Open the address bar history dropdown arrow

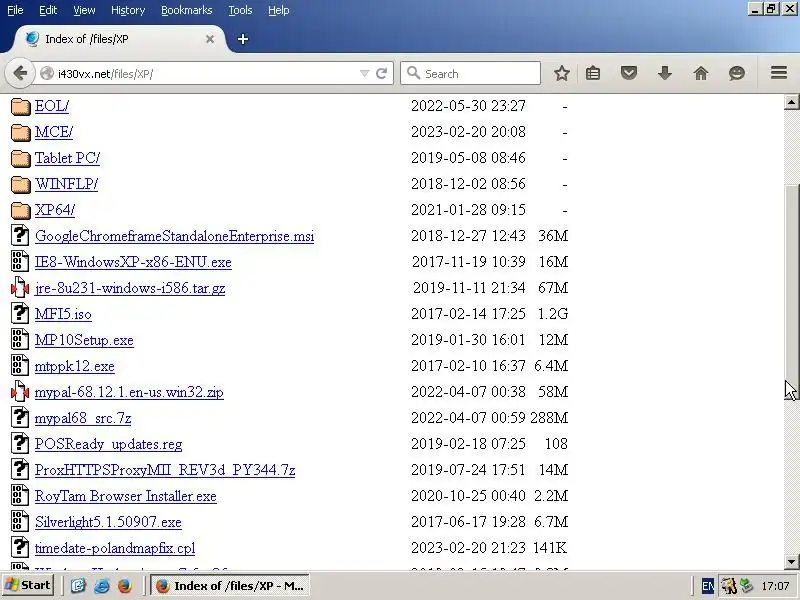coord(364,73)
